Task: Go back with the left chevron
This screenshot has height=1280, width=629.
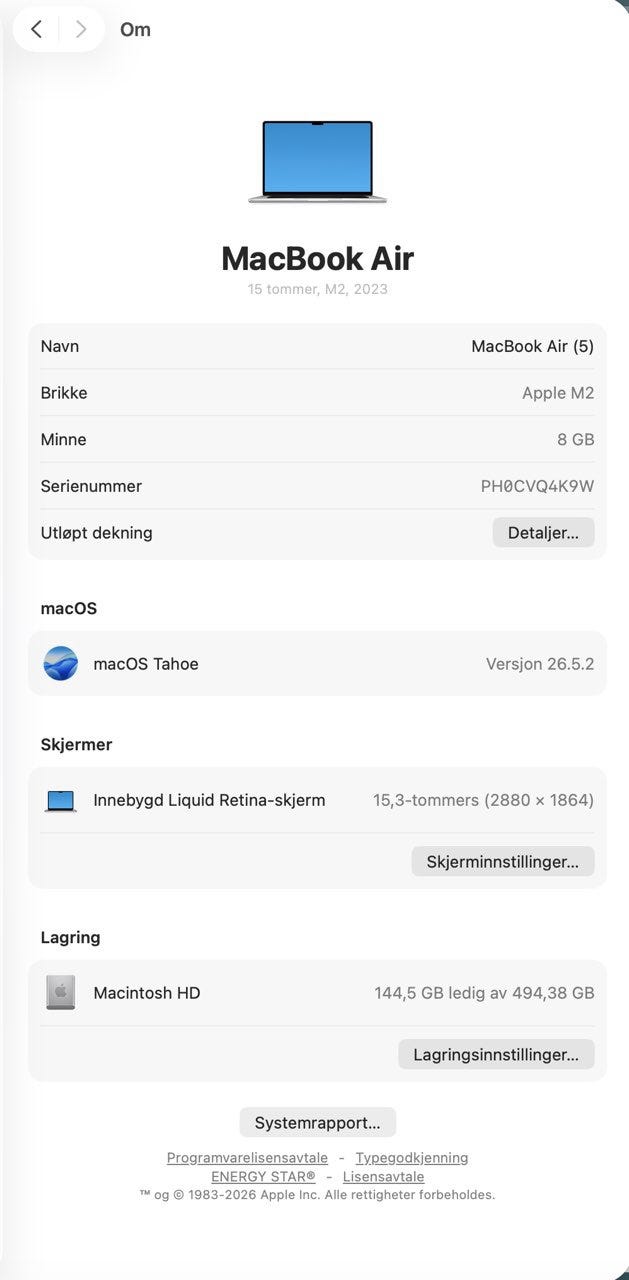Action: point(36,29)
